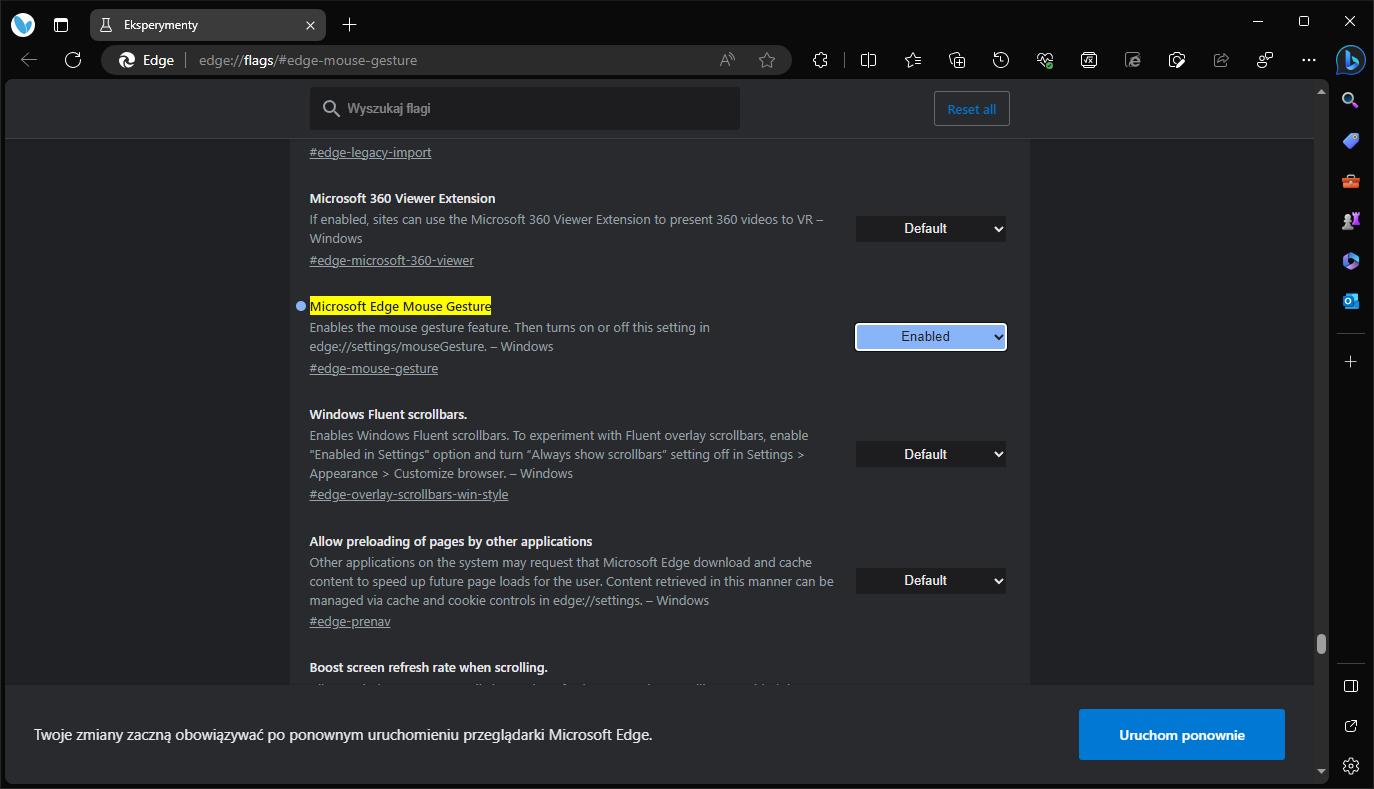Add a sidebar app with plus icon
The width and height of the screenshot is (1374, 789).
[1351, 361]
